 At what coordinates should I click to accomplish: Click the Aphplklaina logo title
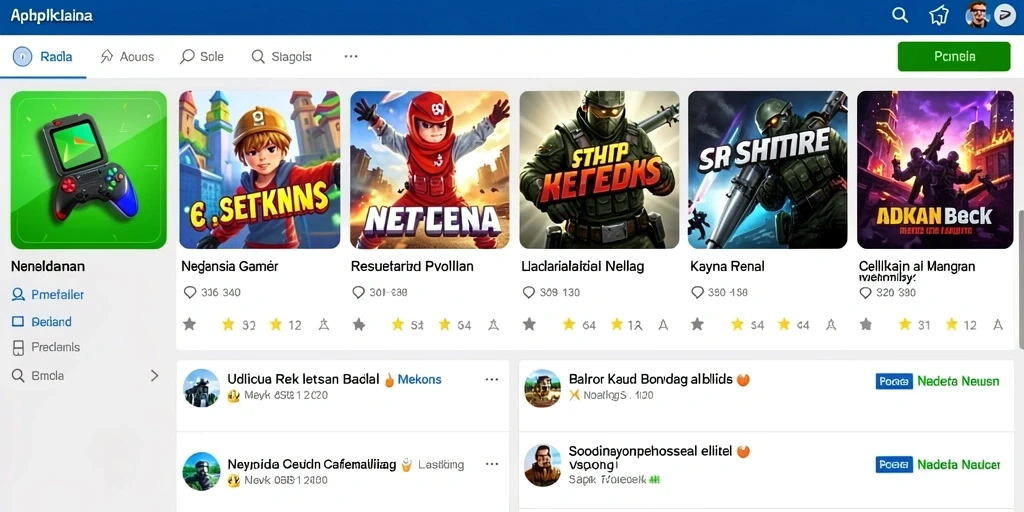[x=52, y=16]
